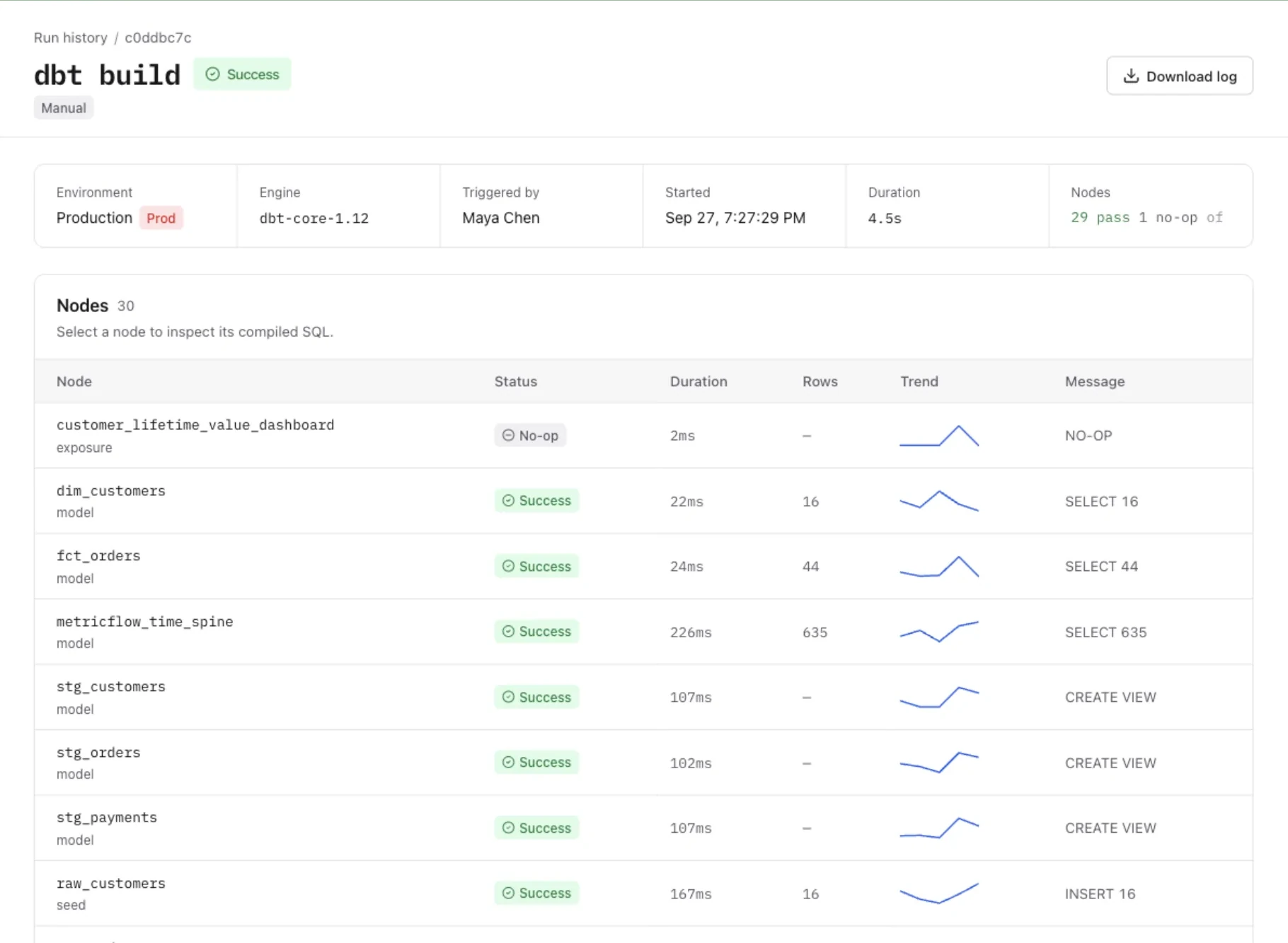Click the c0ddbc7c breadcrumb
The image size is (1288, 943).
158,37
